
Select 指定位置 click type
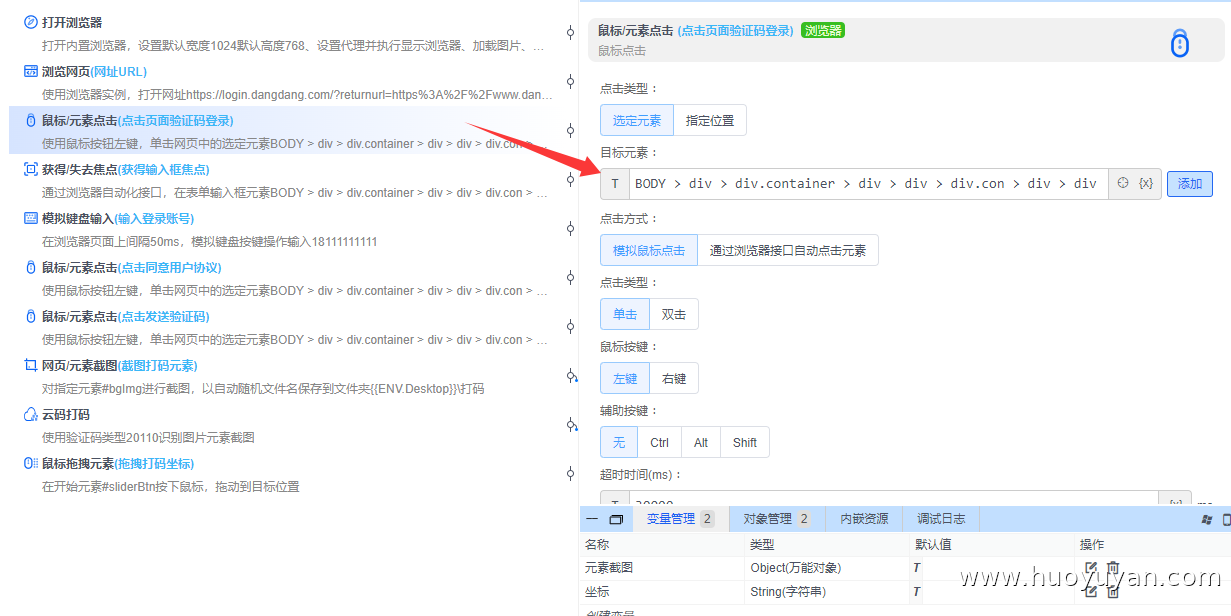710,120
